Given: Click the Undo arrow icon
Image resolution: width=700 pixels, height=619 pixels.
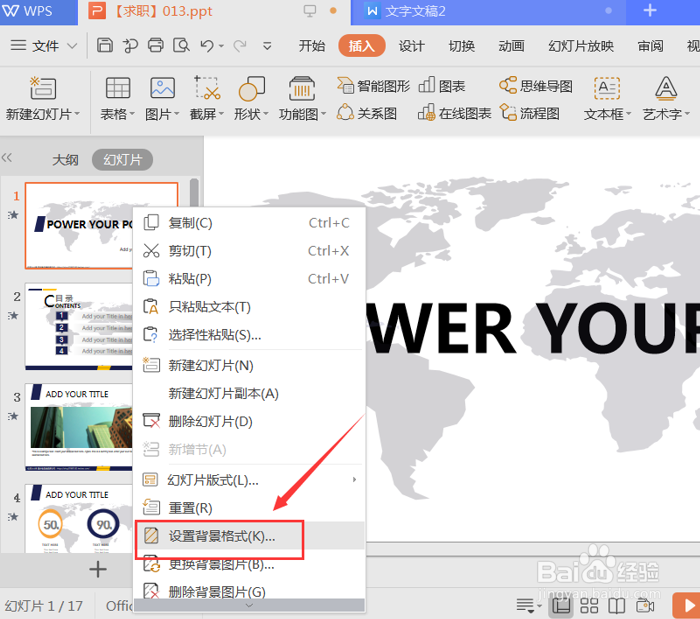Looking at the screenshot, I should click(207, 46).
